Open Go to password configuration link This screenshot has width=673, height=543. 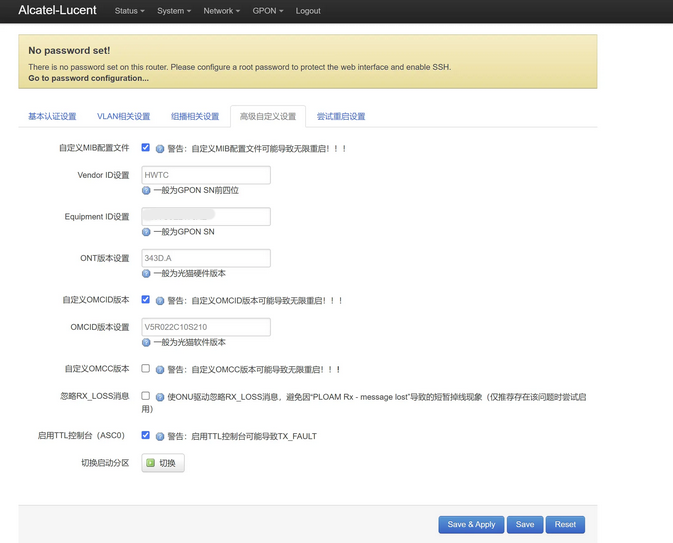88,78
